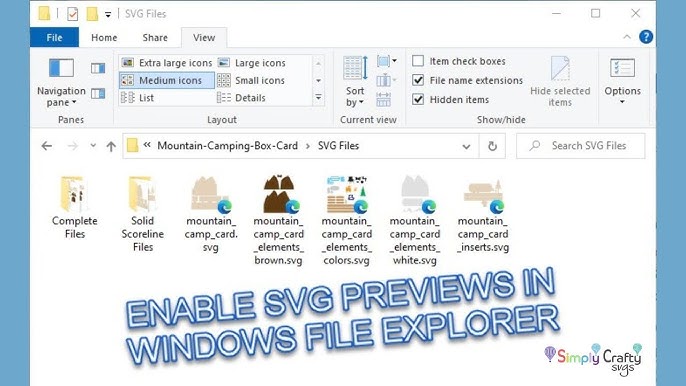Open the Recent locations dropdown
The image size is (686, 386).
click(x=93, y=145)
